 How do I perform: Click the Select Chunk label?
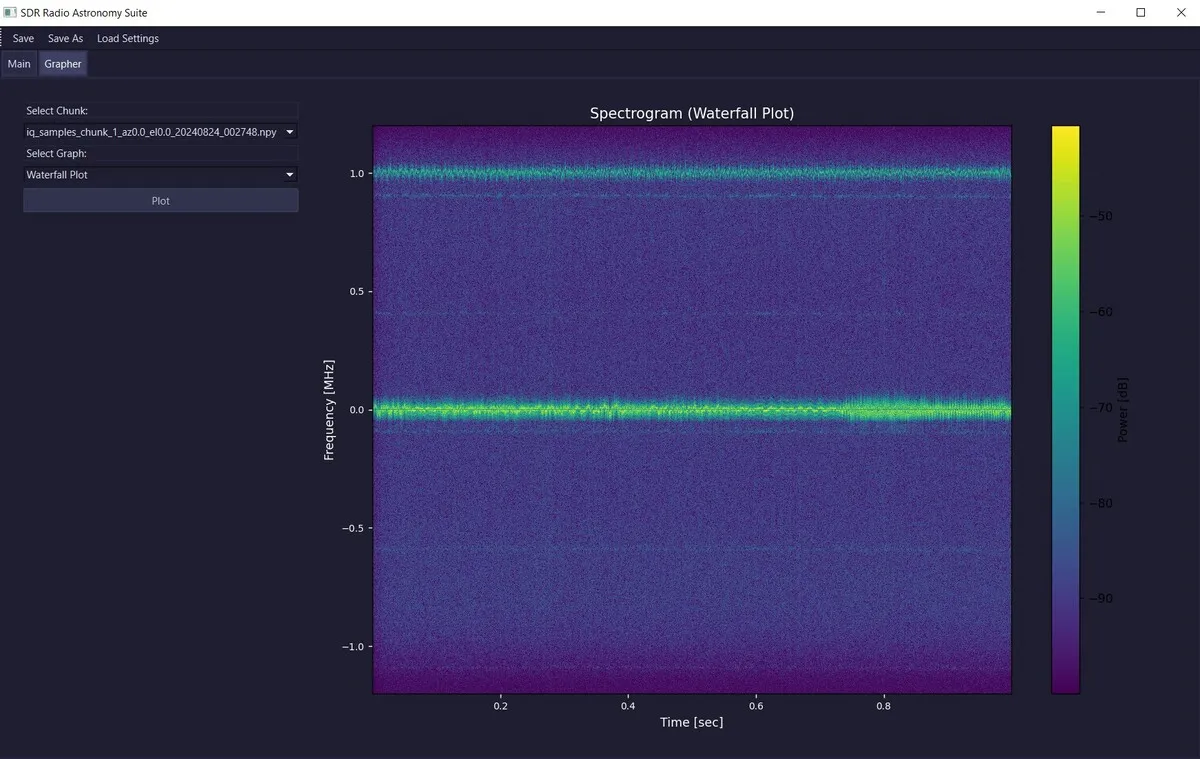tap(57, 111)
